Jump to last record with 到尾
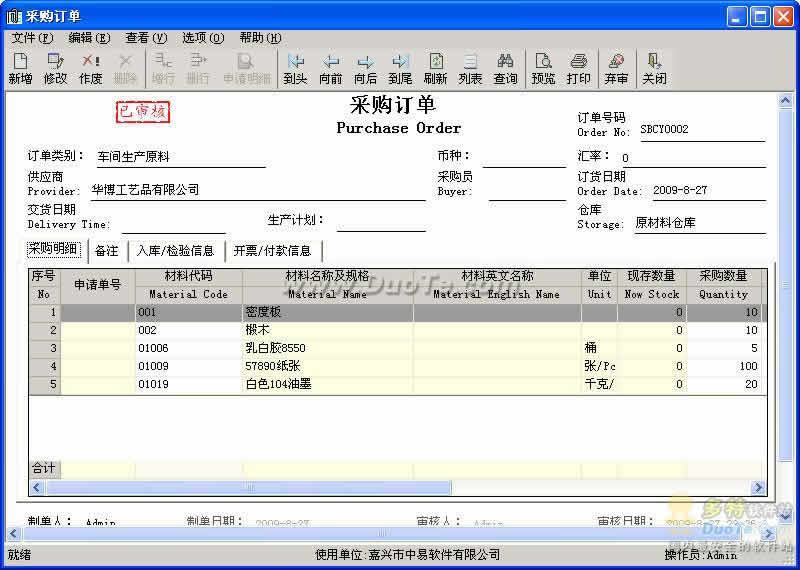This screenshot has height=570, width=800. [400, 69]
